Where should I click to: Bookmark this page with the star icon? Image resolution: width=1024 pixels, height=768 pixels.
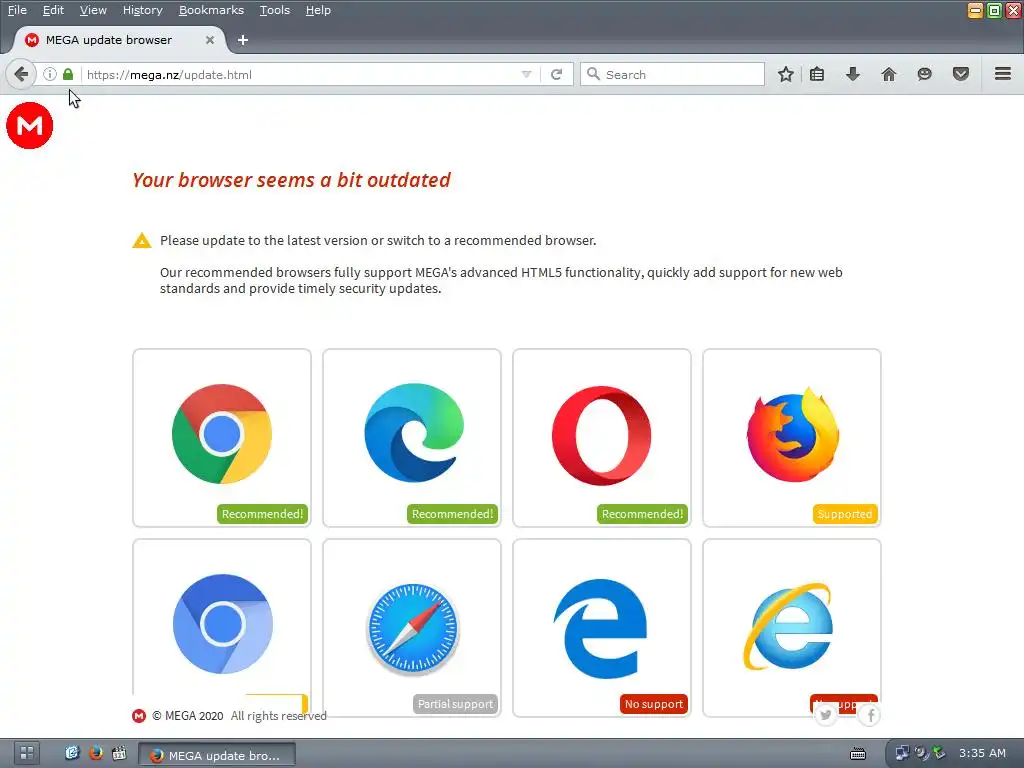(786, 74)
